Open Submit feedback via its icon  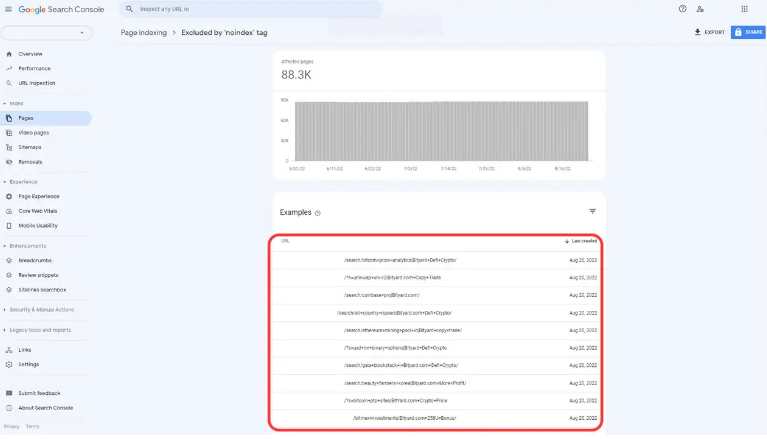coord(9,393)
